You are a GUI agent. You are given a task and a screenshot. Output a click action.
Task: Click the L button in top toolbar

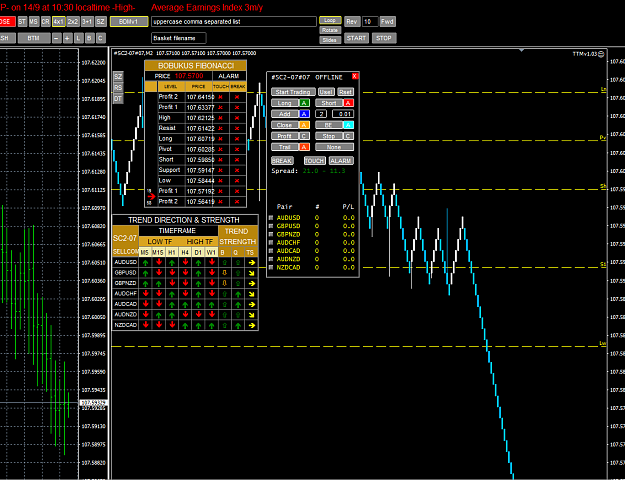pyautogui.click(x=79, y=38)
